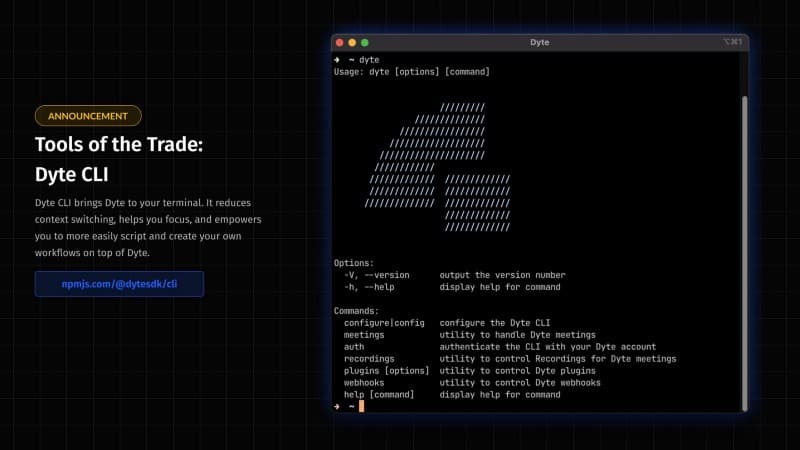Click the red close window button
800x450 pixels.
[340, 43]
